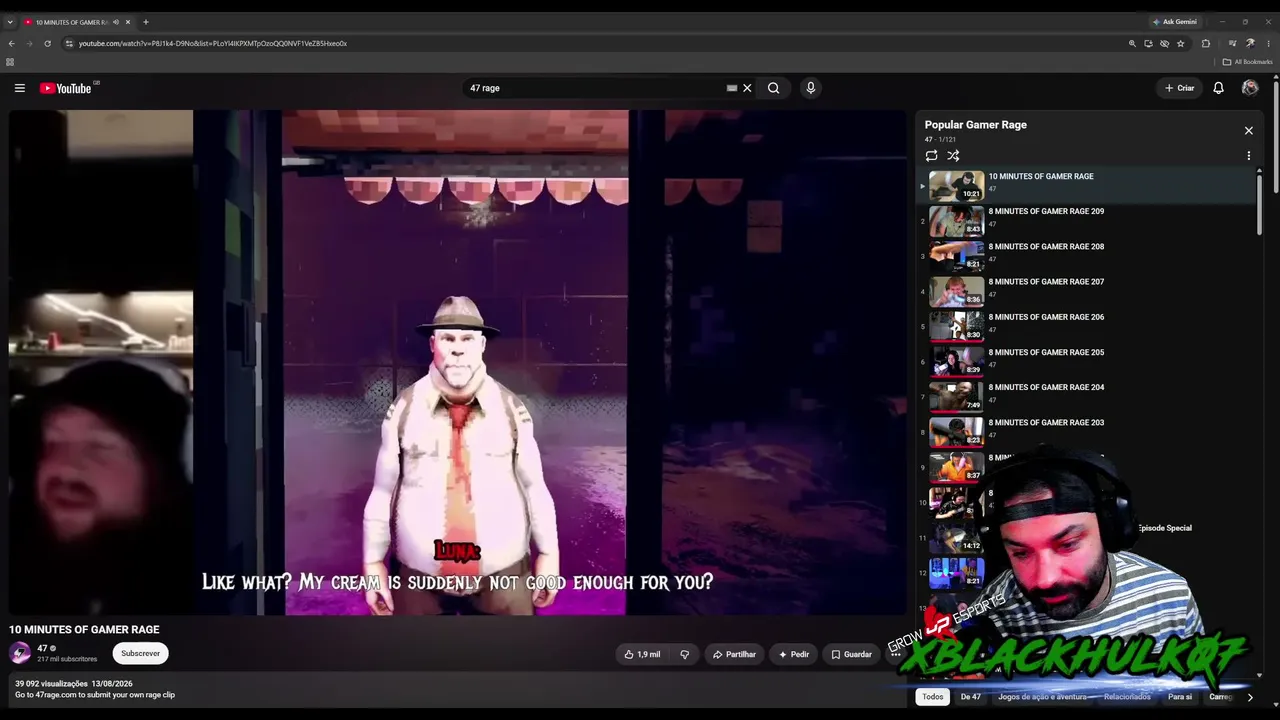Image resolution: width=1280 pixels, height=720 pixels.
Task: Open the tab search dropdown arrow
Action: [x=10, y=22]
